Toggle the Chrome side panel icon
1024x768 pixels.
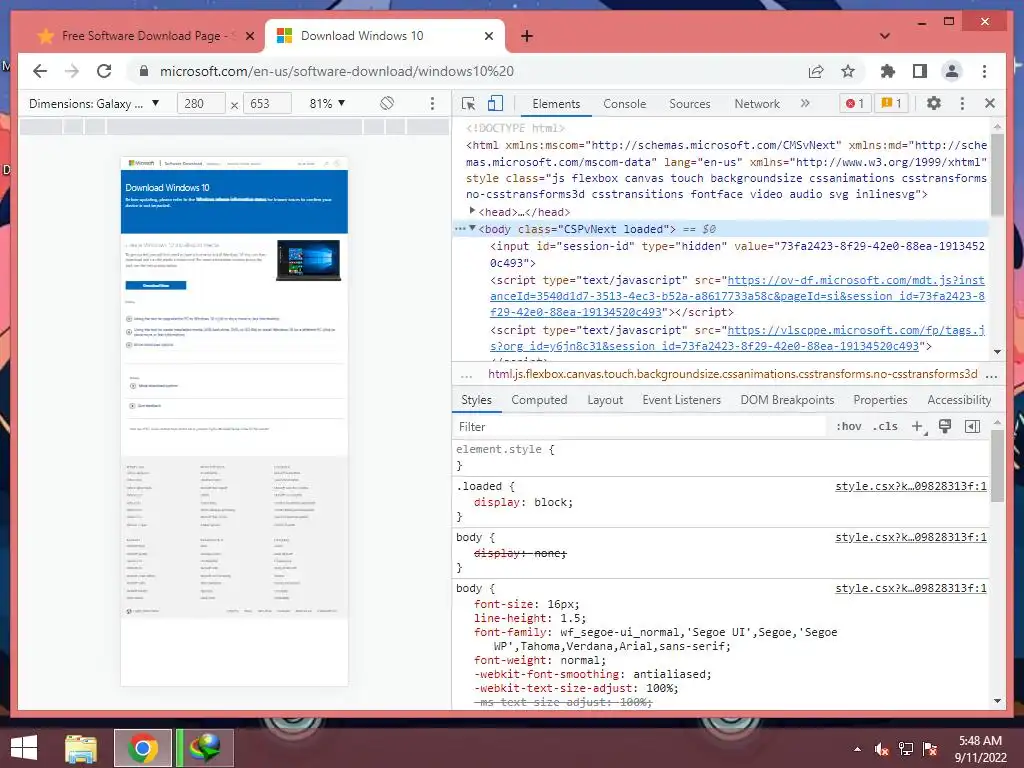click(920, 71)
